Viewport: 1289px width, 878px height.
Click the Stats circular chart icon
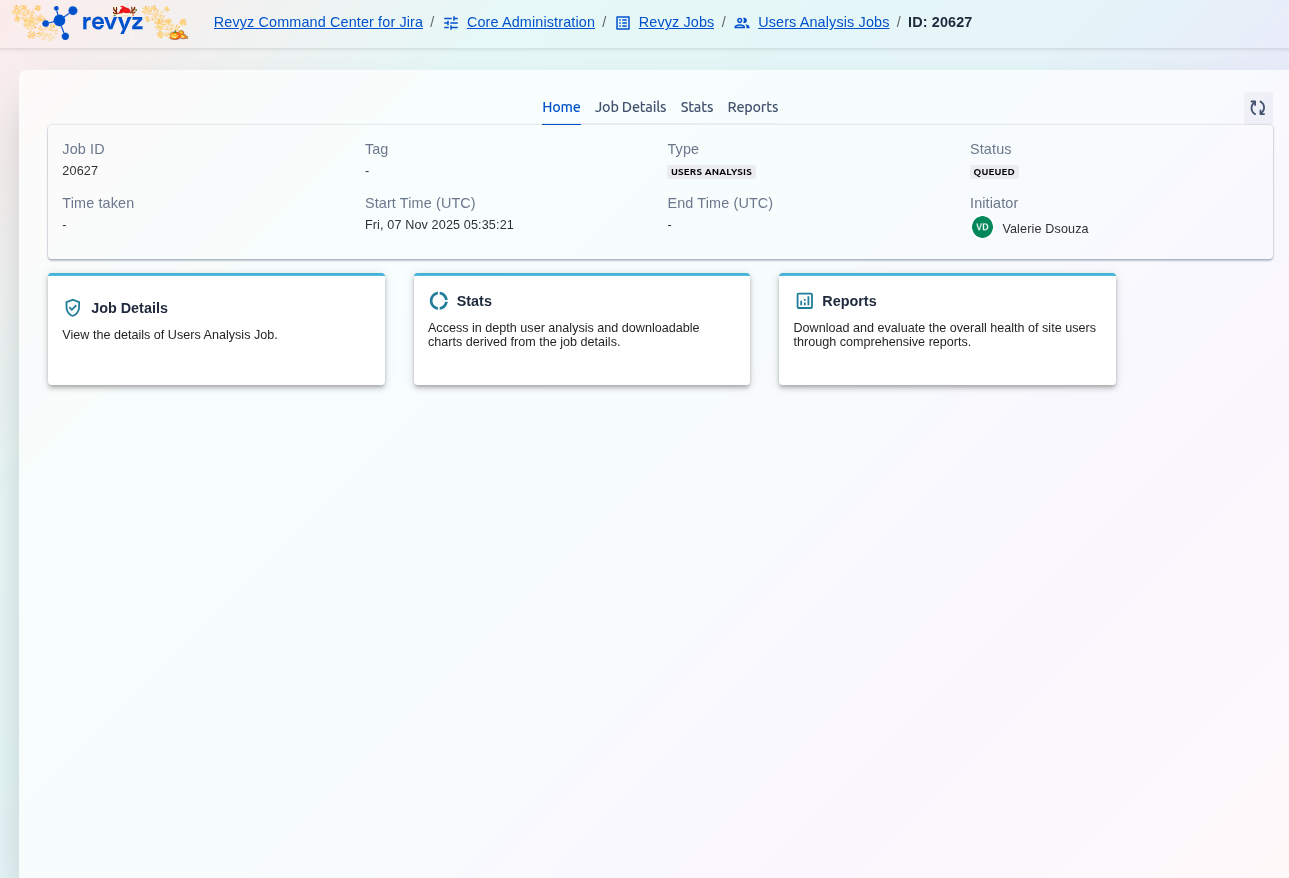pyautogui.click(x=438, y=301)
